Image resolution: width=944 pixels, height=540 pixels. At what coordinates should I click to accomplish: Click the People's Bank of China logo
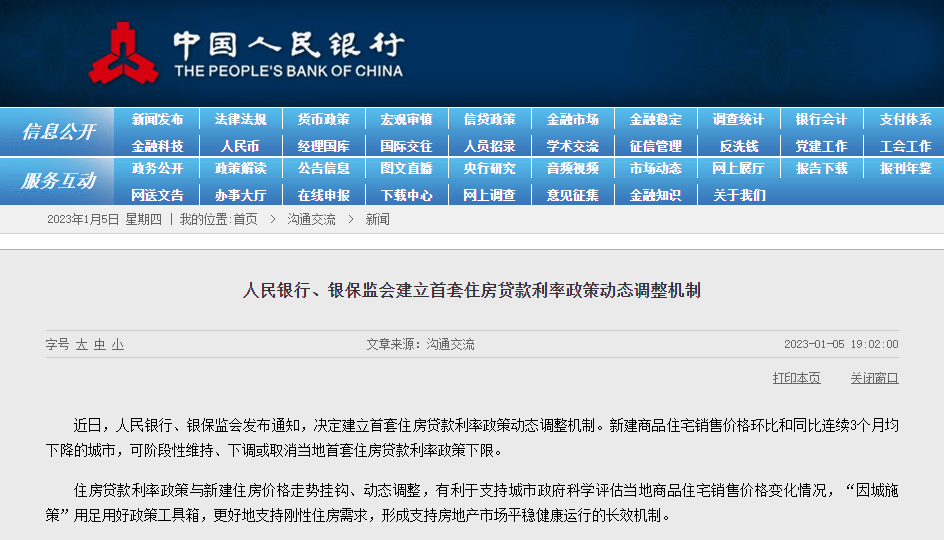click(123, 53)
